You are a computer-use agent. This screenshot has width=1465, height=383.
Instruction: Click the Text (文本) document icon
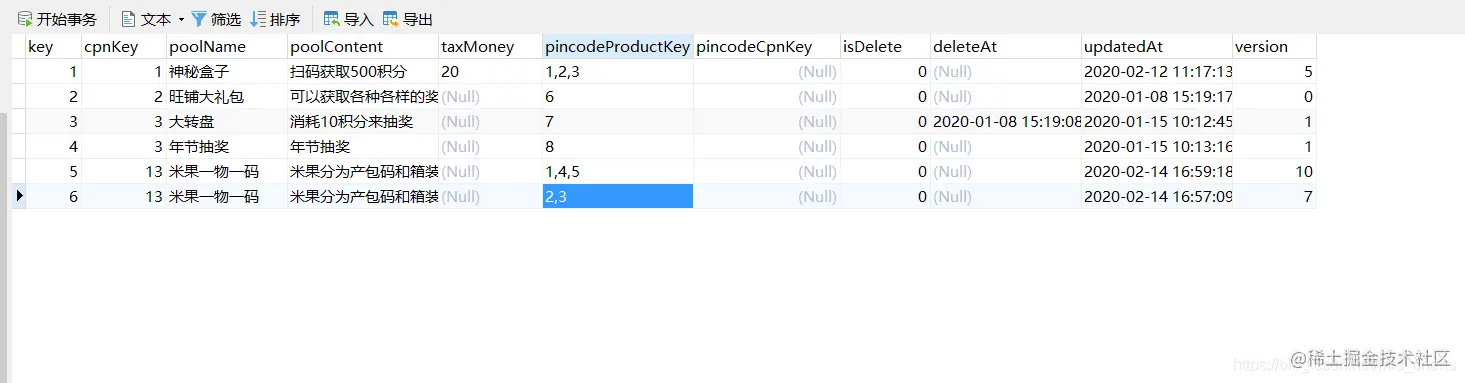pos(128,19)
